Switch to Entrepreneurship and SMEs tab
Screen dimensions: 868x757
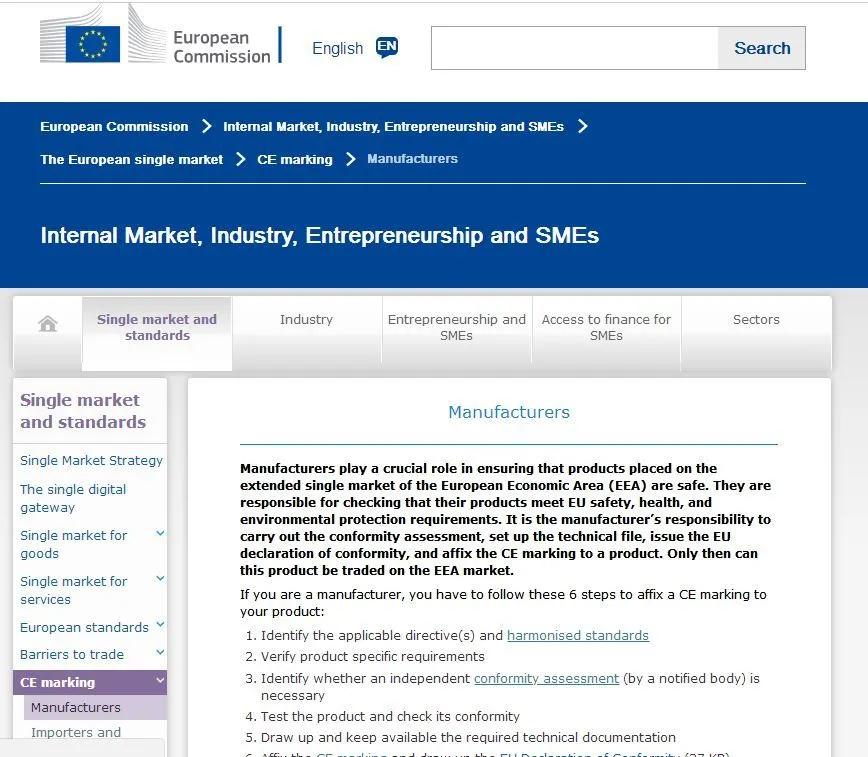pos(456,327)
